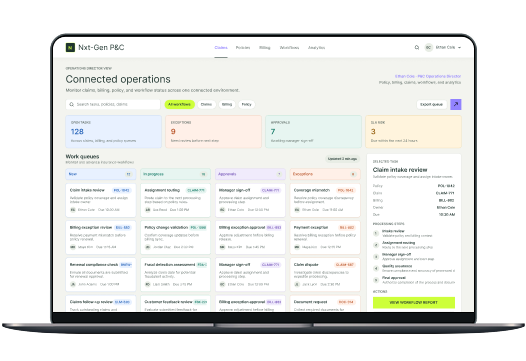This screenshot has height=361, width=526.
Task: Click avatar on Claim intake review card
Action: click(72, 210)
